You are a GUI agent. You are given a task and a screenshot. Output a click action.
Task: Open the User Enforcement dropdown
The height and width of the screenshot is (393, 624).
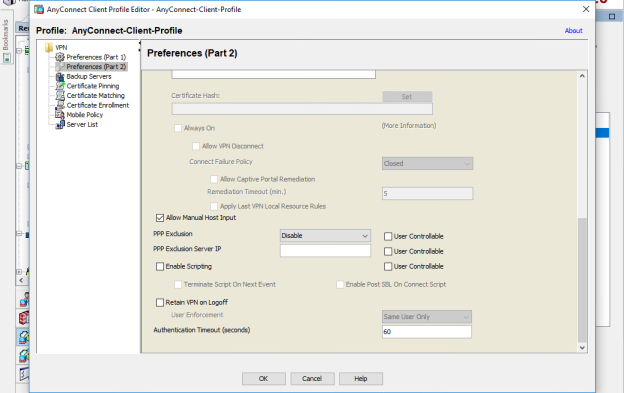coord(427,317)
